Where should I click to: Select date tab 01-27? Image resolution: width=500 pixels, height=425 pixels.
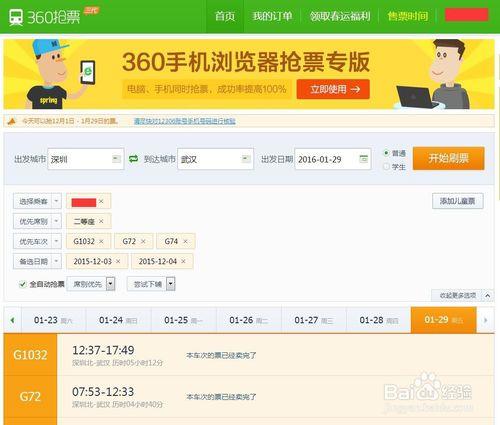(x=314, y=320)
